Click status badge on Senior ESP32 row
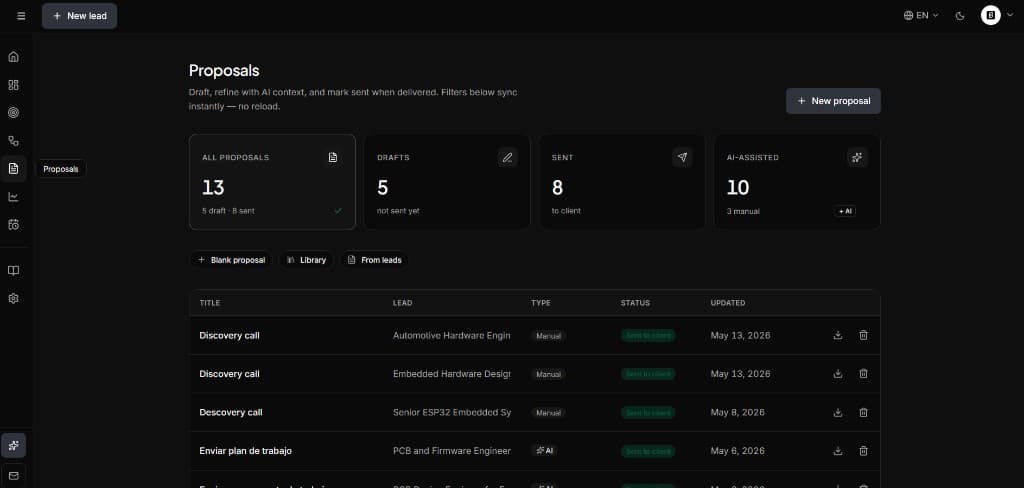The image size is (1024, 488). pyautogui.click(x=648, y=412)
